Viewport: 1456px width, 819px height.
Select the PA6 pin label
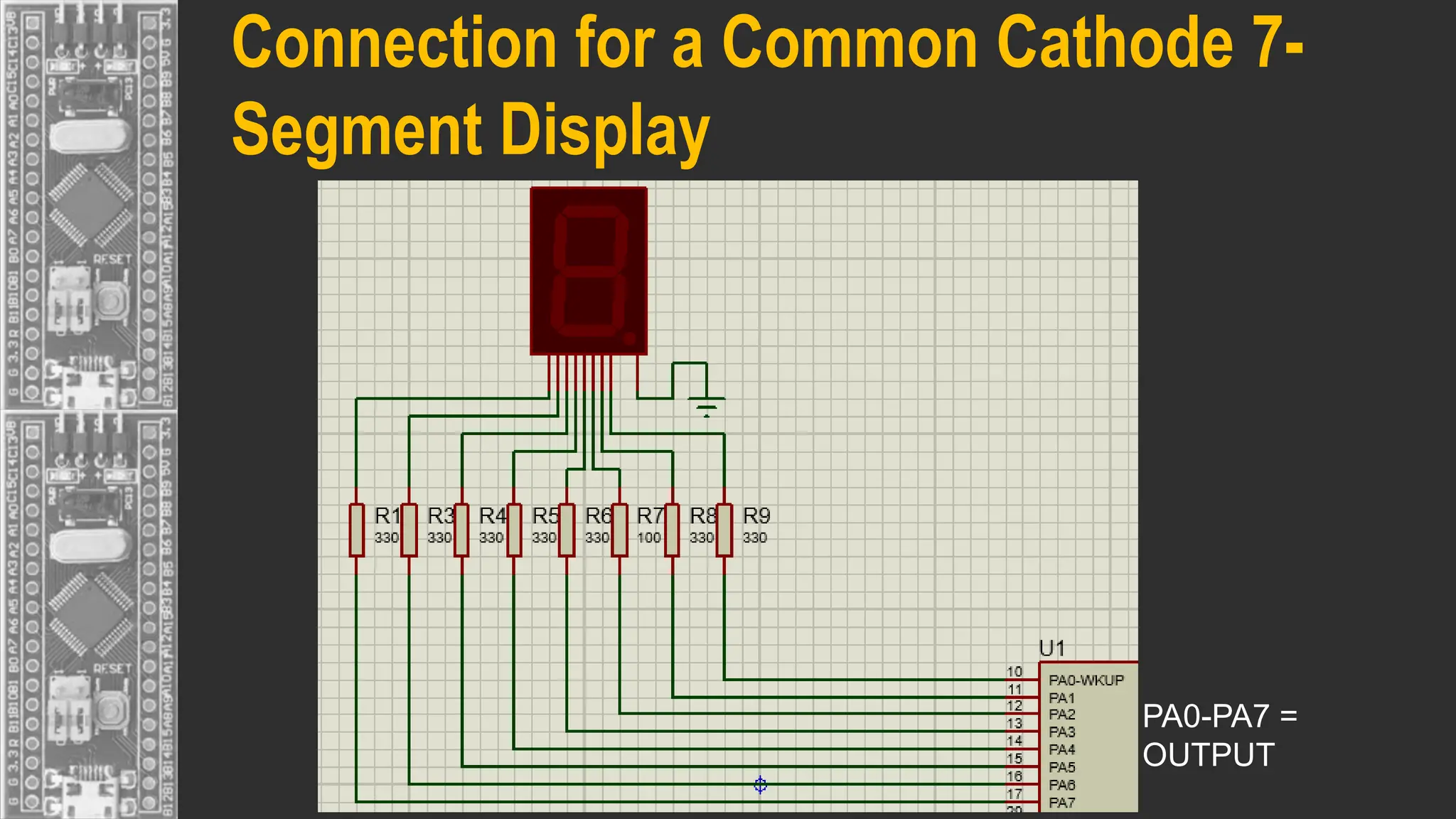pyautogui.click(x=1062, y=785)
